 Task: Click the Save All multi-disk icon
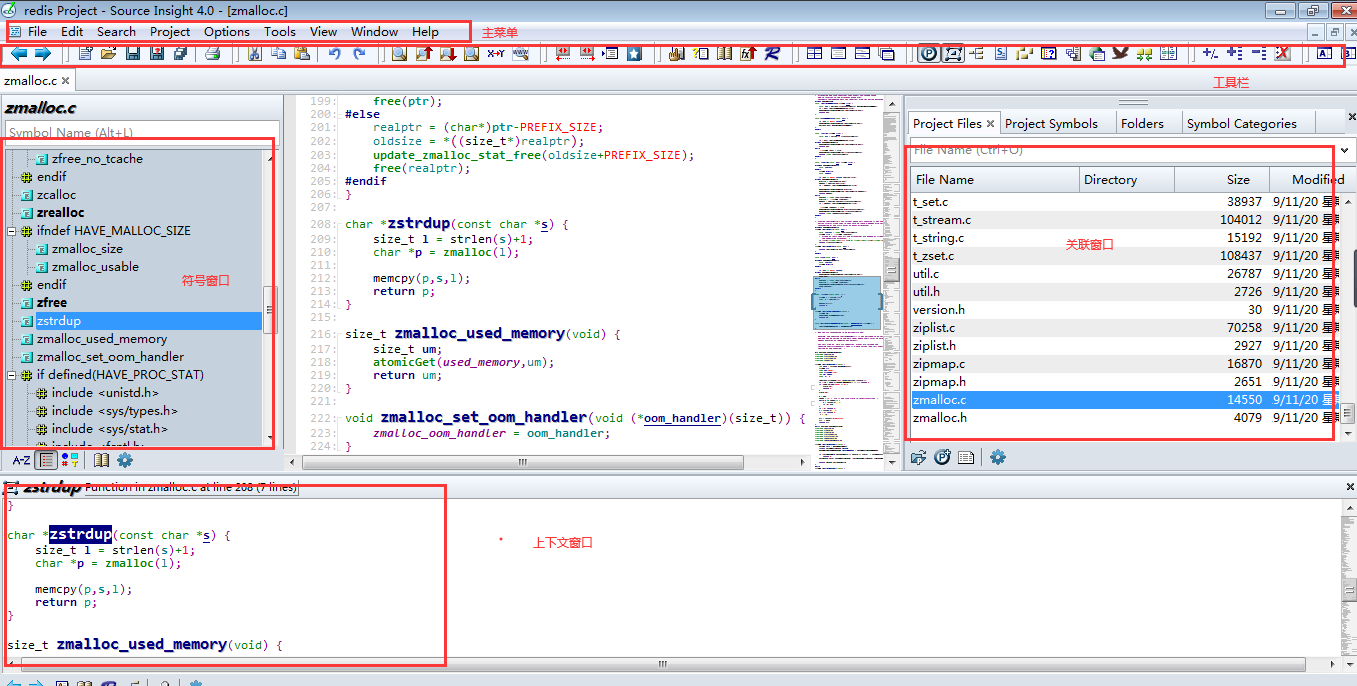[180, 53]
